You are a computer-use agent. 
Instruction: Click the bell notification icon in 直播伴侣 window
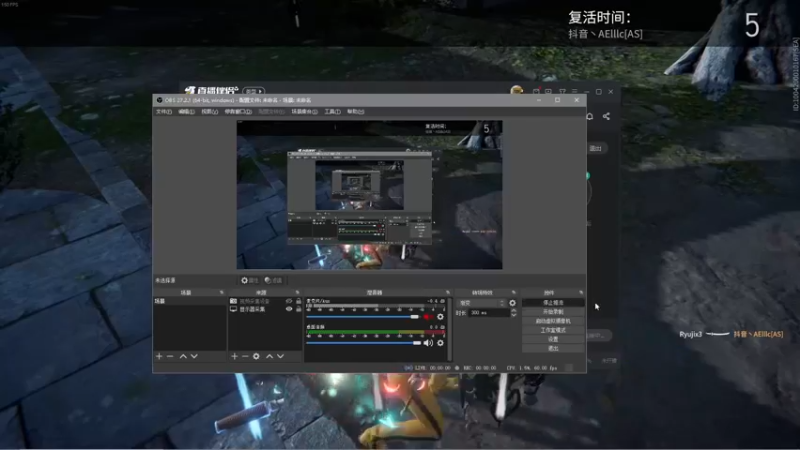click(x=589, y=116)
